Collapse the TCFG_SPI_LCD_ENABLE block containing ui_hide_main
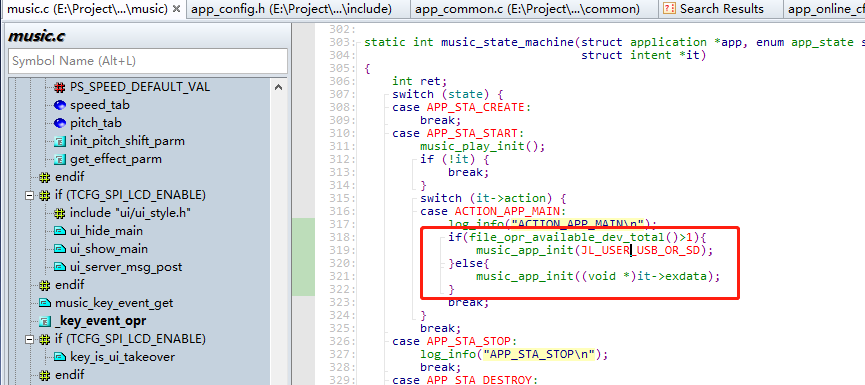Screen dimensions: 865x385 pyautogui.click(x=29, y=195)
